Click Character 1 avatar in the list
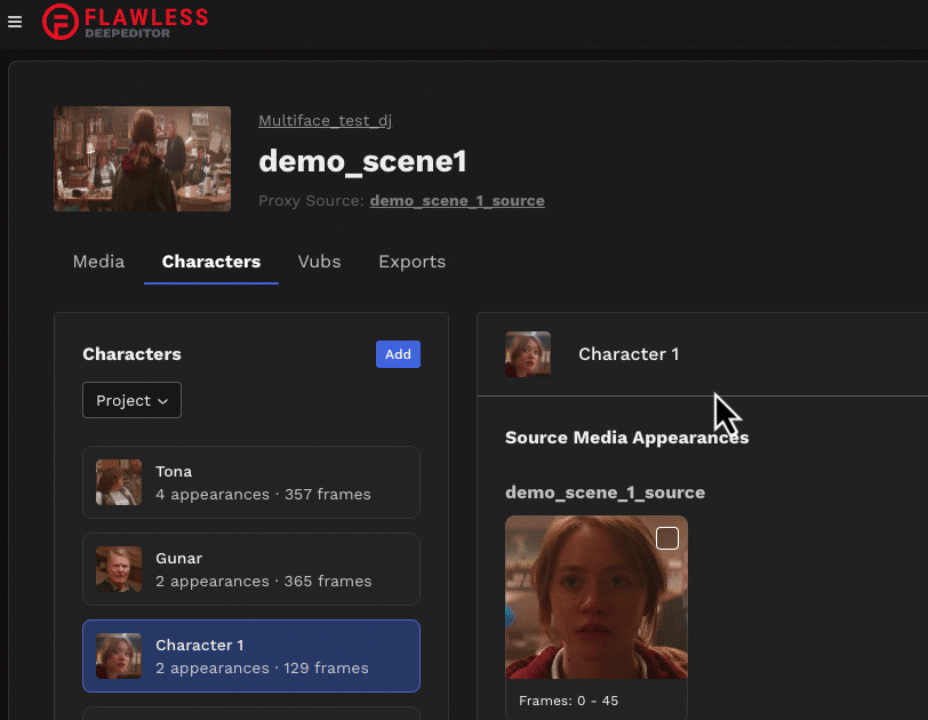This screenshot has width=928, height=720. [119, 656]
